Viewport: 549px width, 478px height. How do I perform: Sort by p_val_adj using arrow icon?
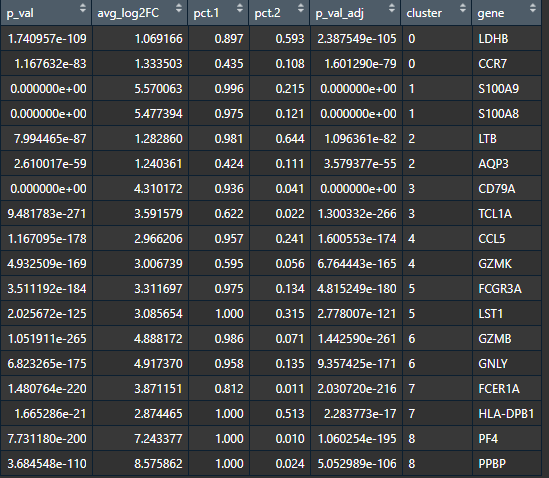point(391,8)
